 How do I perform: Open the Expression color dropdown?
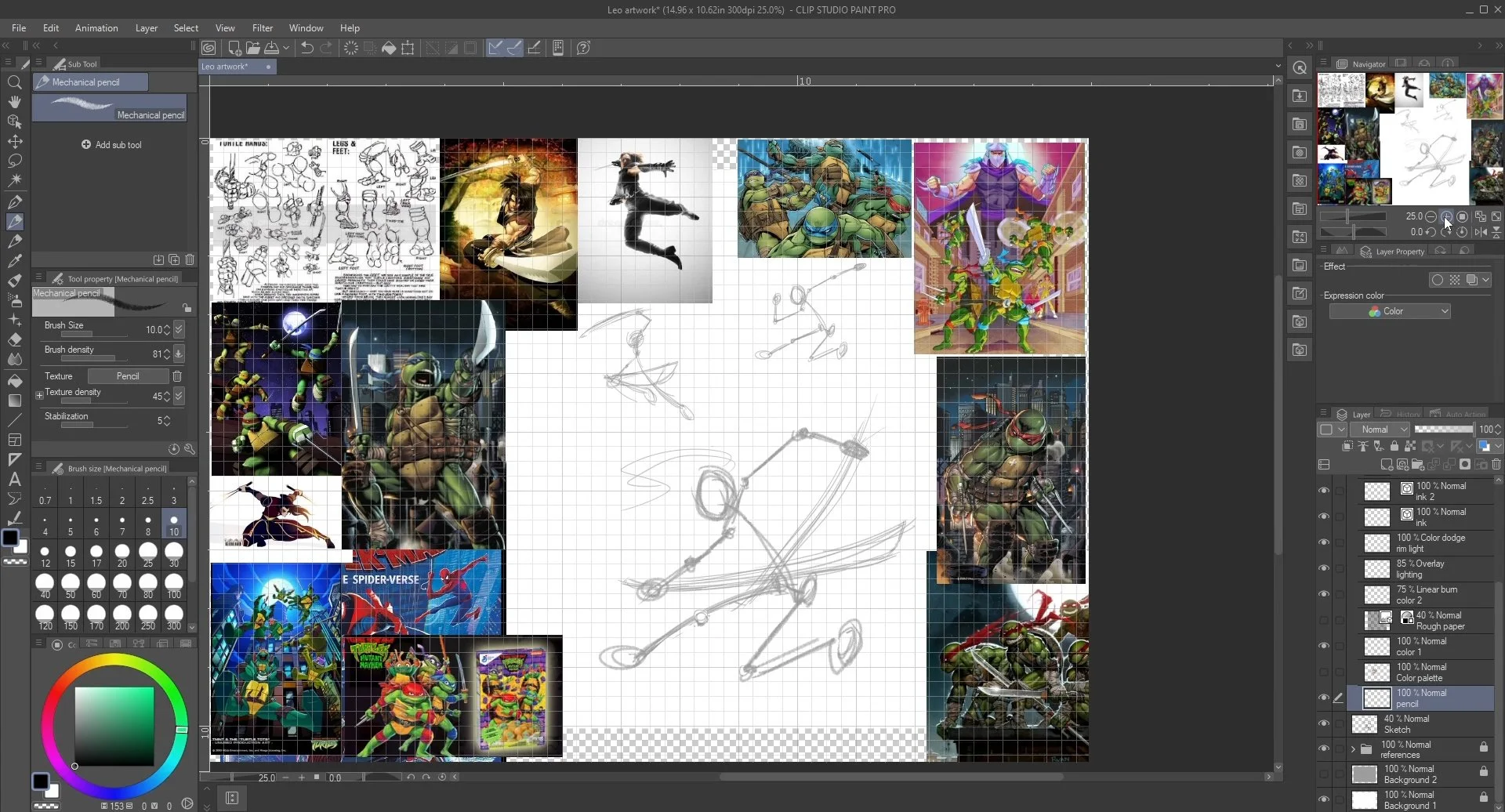click(x=1390, y=311)
